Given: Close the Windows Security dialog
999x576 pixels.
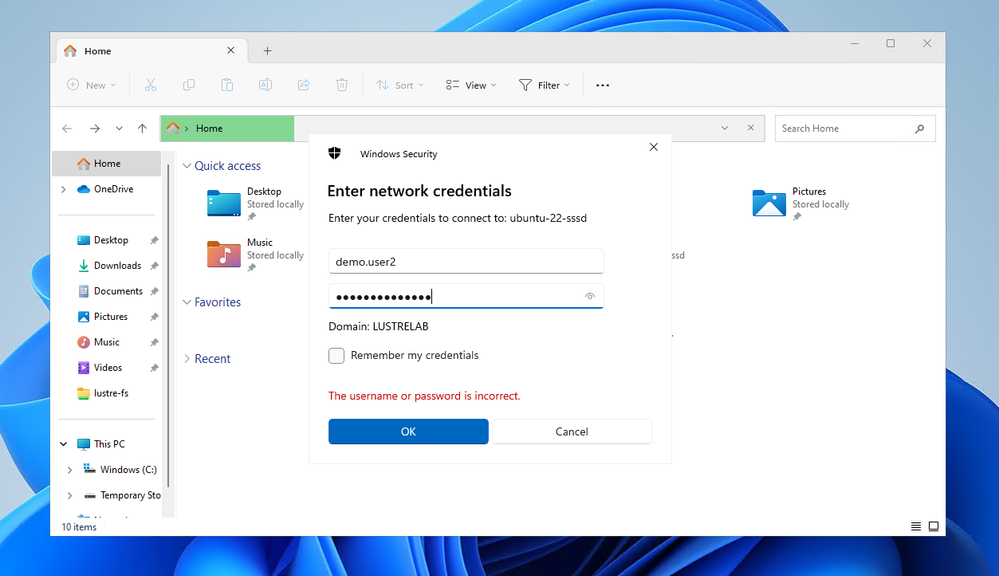Looking at the screenshot, I should click(654, 147).
